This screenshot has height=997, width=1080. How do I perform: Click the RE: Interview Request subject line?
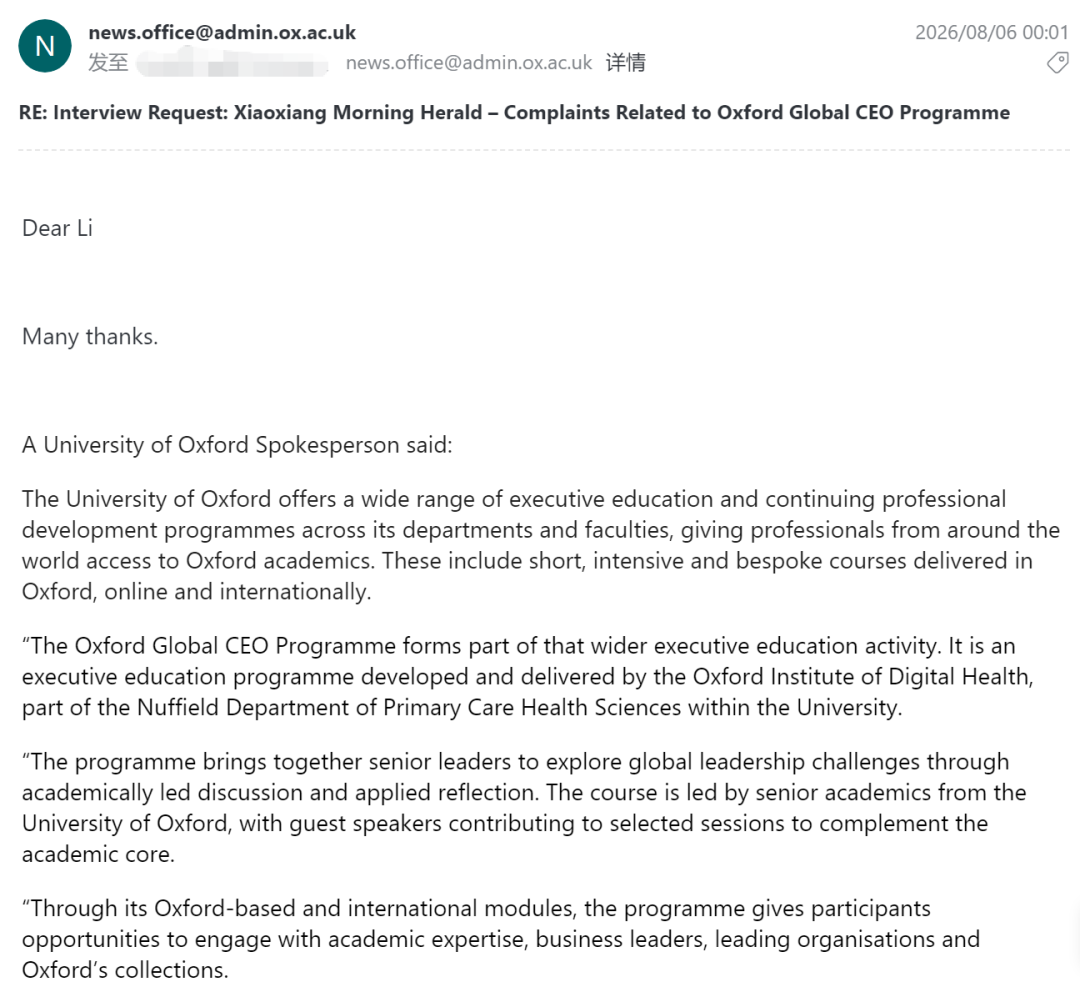(x=515, y=112)
